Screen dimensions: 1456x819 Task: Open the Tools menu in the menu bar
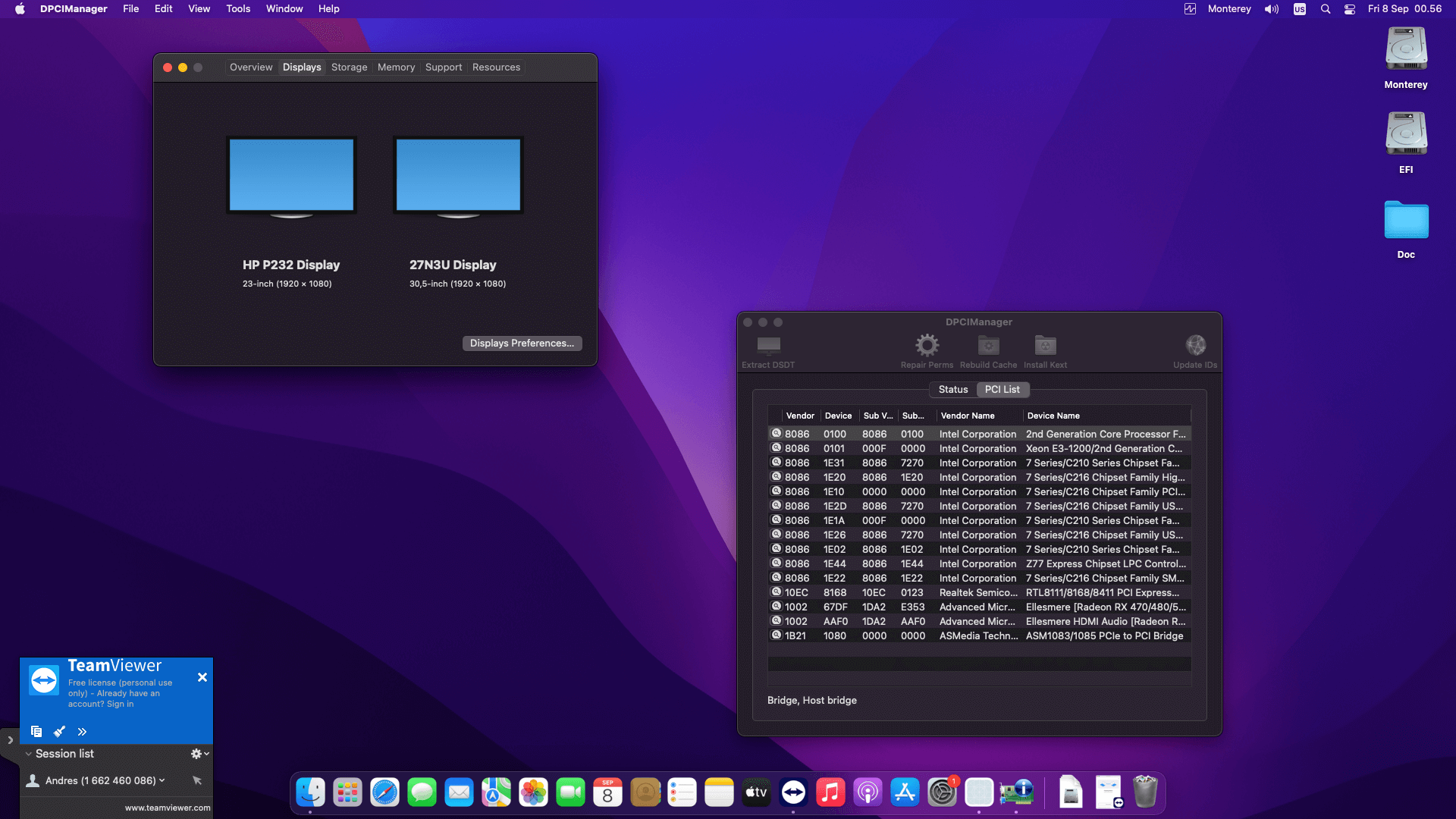pos(238,9)
